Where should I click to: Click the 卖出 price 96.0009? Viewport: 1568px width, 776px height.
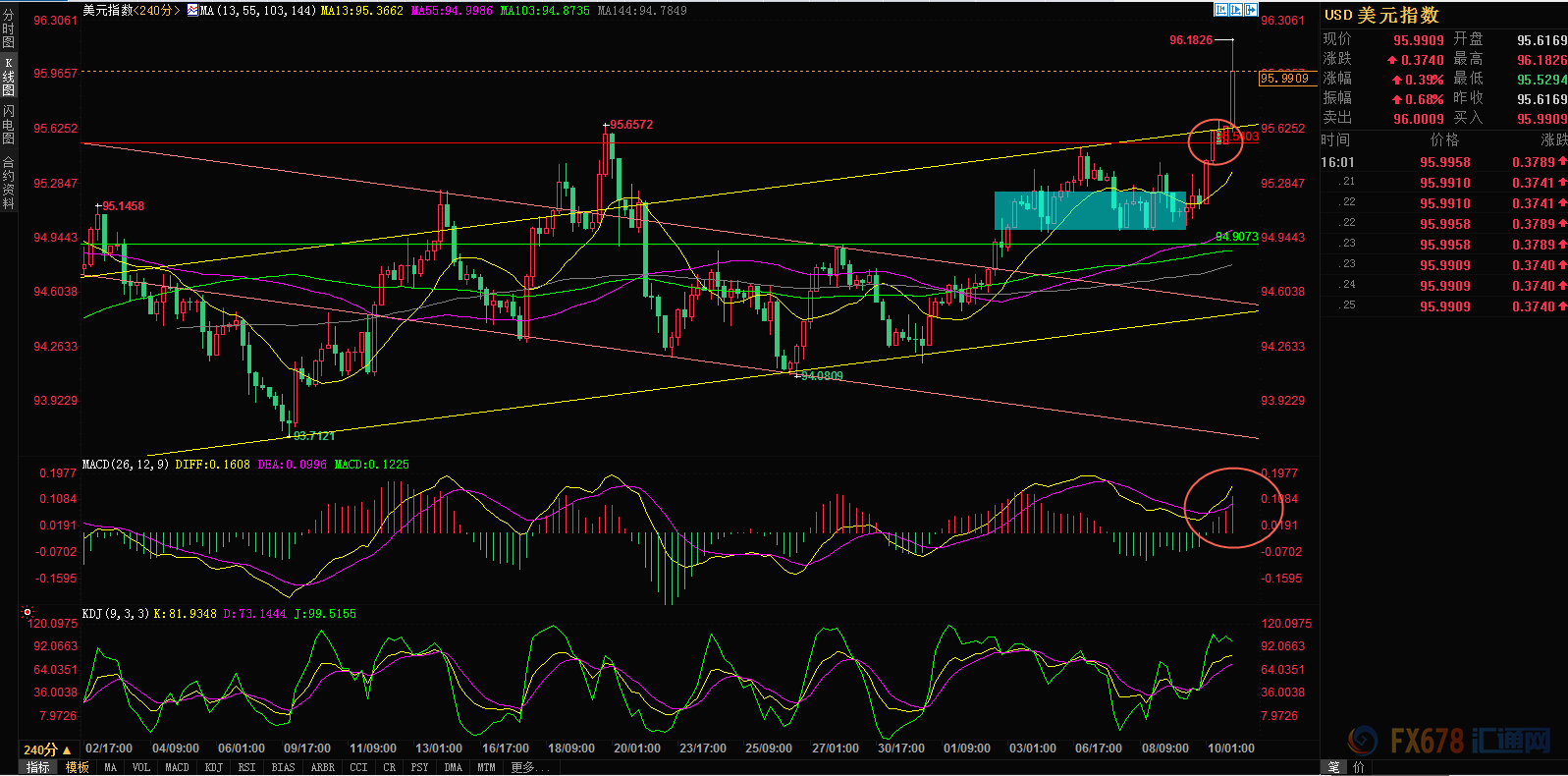point(1419,119)
